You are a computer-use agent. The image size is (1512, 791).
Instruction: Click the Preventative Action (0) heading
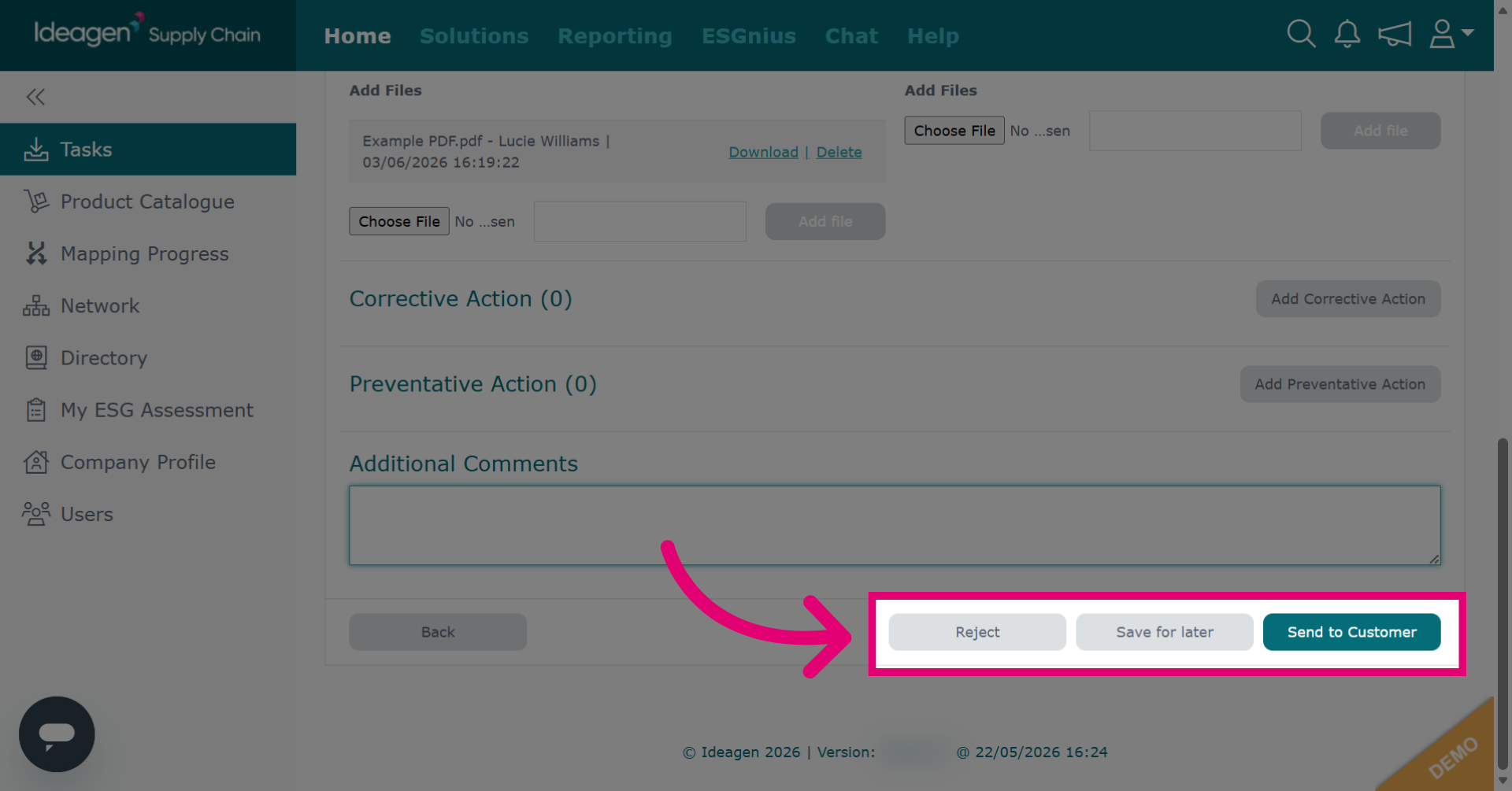[473, 384]
